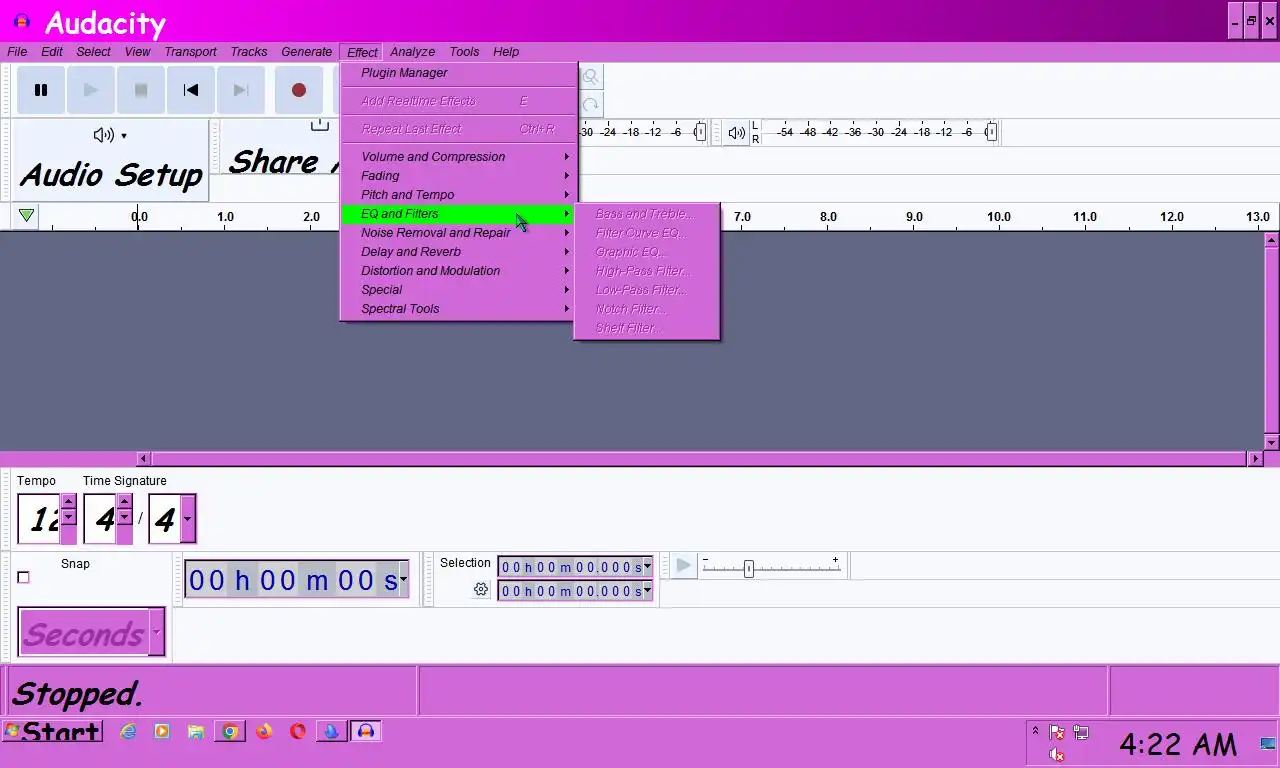1280x768 pixels.
Task: Open Firefox from taskbar
Action: 264,731
